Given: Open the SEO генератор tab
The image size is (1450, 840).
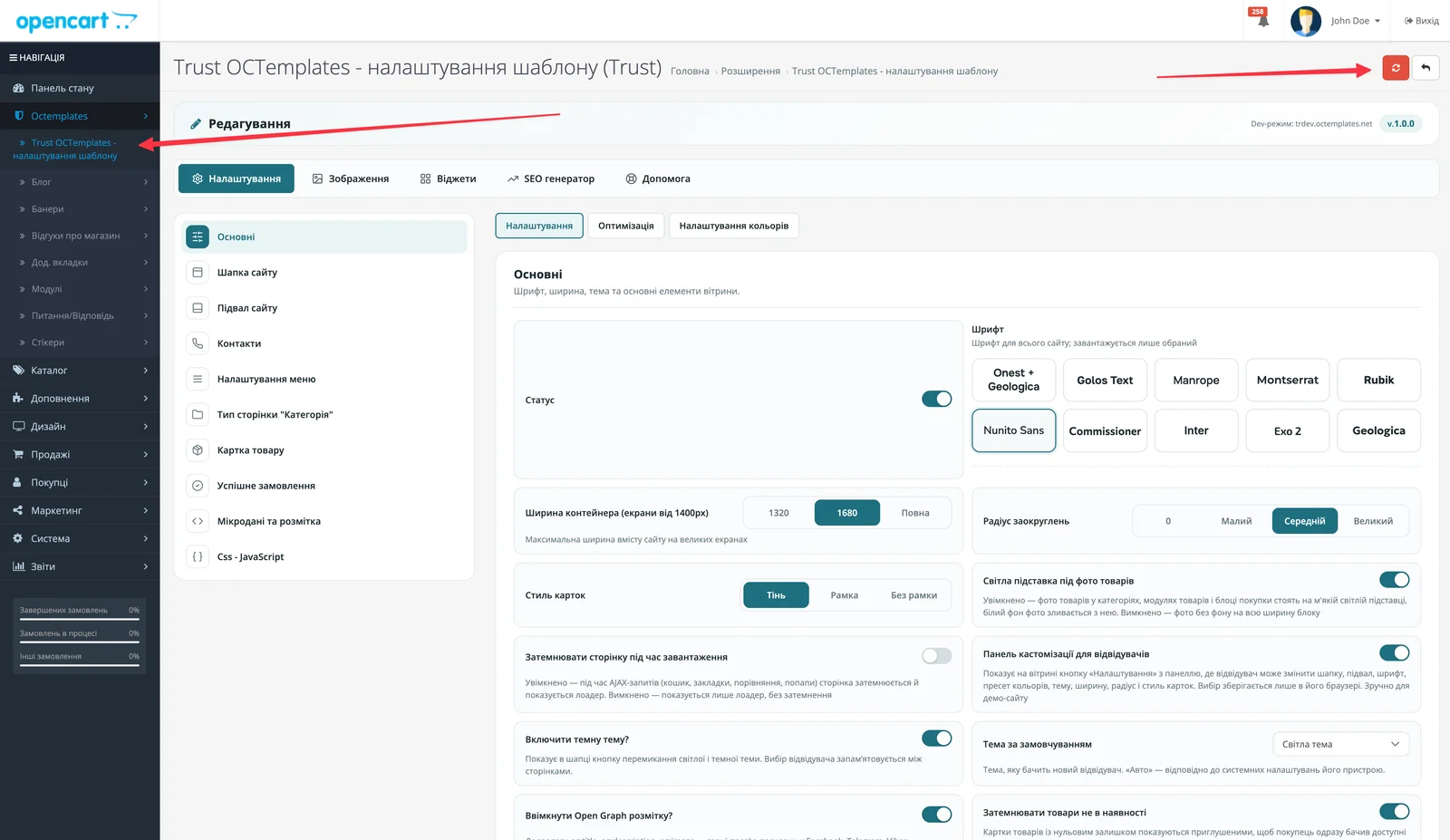Looking at the screenshot, I should 551,179.
